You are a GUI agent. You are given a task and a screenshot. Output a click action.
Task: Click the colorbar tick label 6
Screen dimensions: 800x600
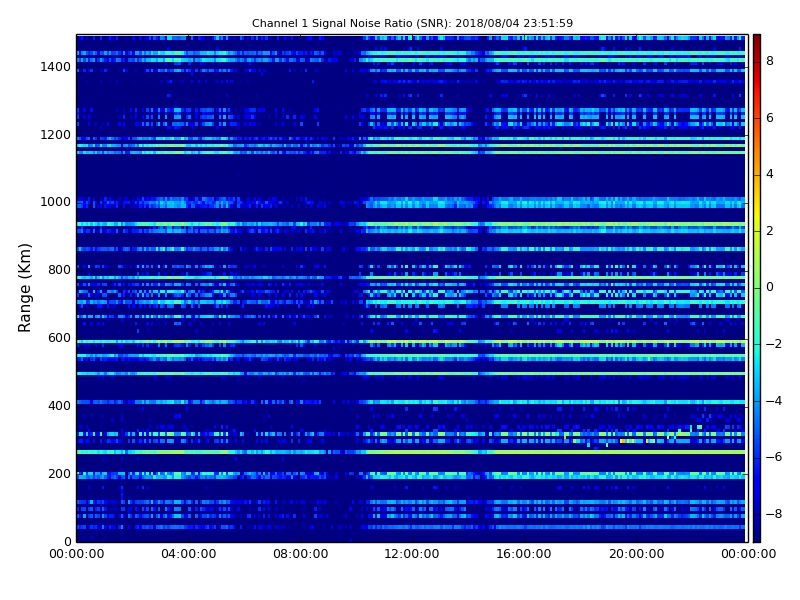tap(770, 118)
